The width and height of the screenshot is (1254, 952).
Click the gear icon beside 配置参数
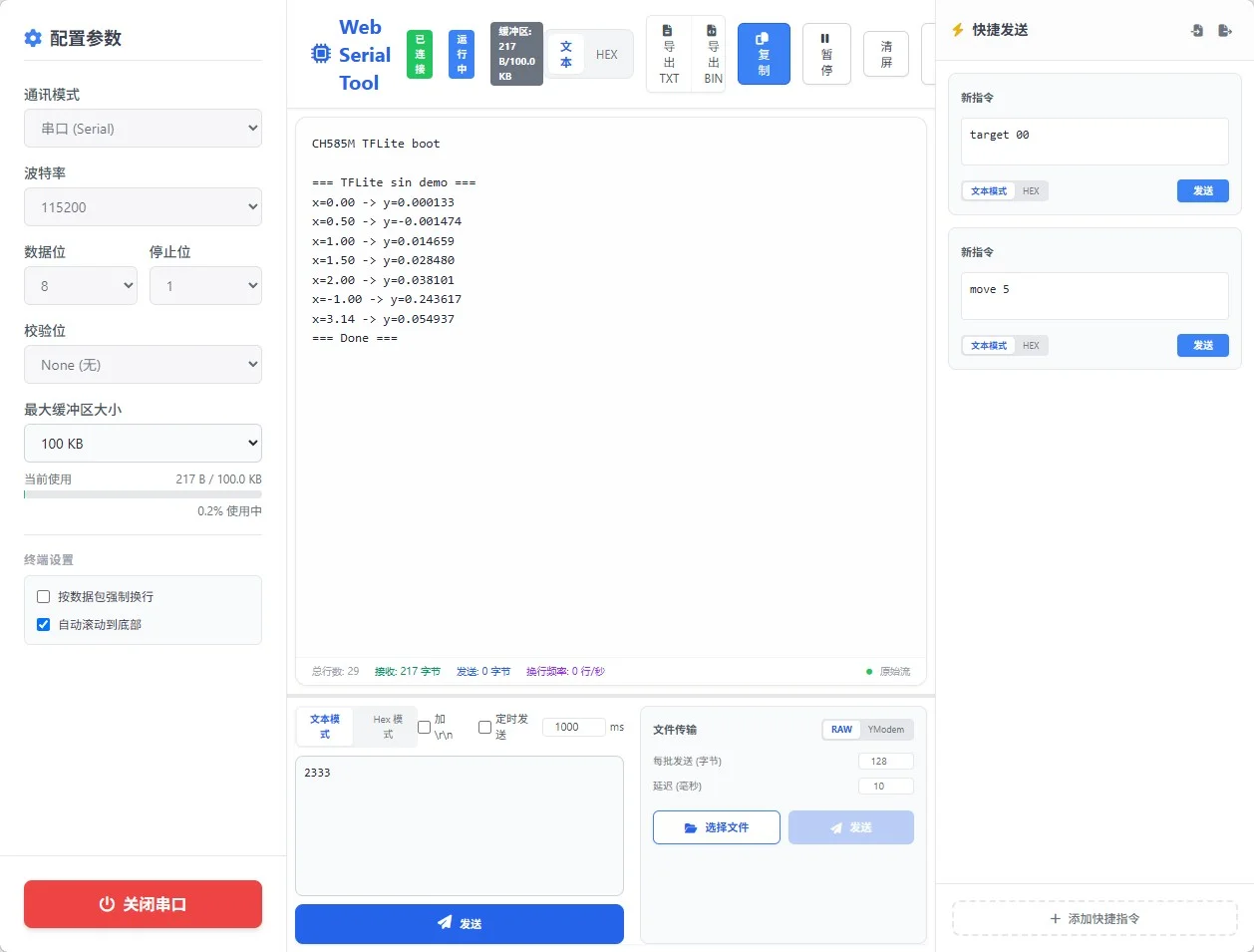point(33,38)
